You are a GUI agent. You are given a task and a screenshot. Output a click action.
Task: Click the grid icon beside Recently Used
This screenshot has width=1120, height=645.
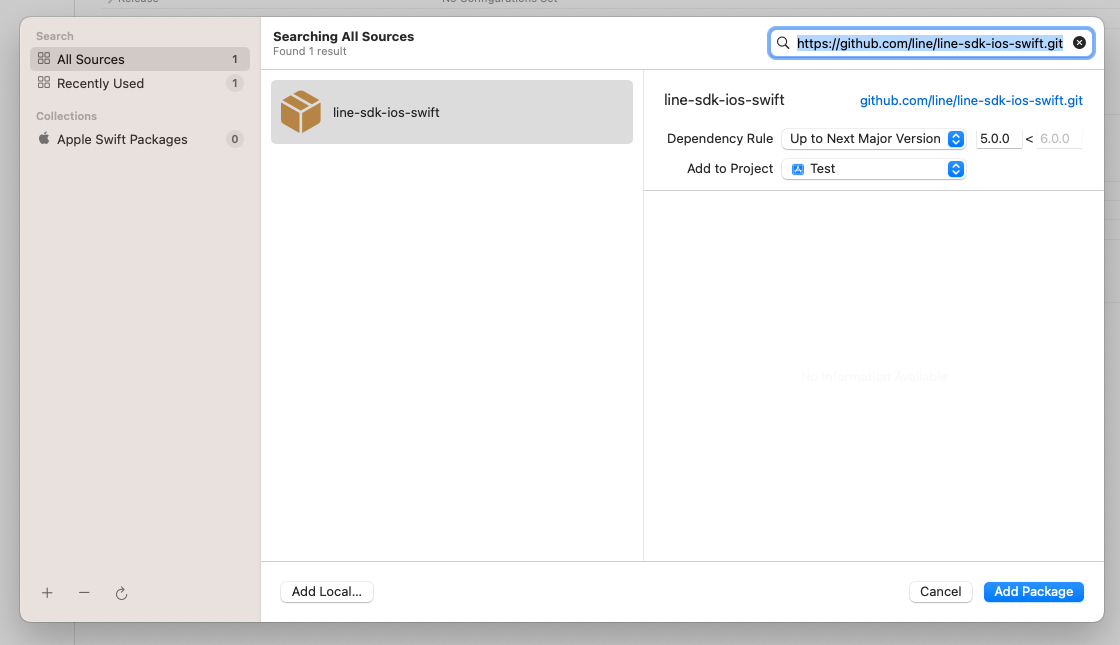44,83
